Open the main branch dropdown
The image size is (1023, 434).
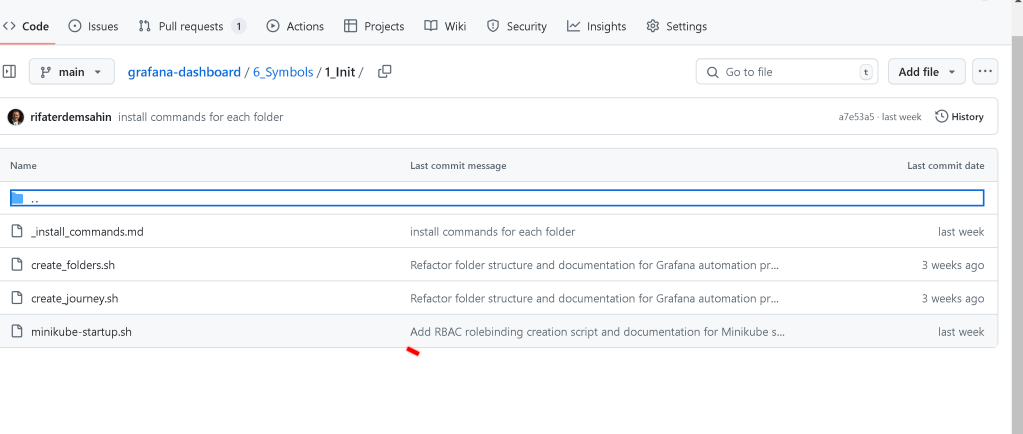click(72, 72)
